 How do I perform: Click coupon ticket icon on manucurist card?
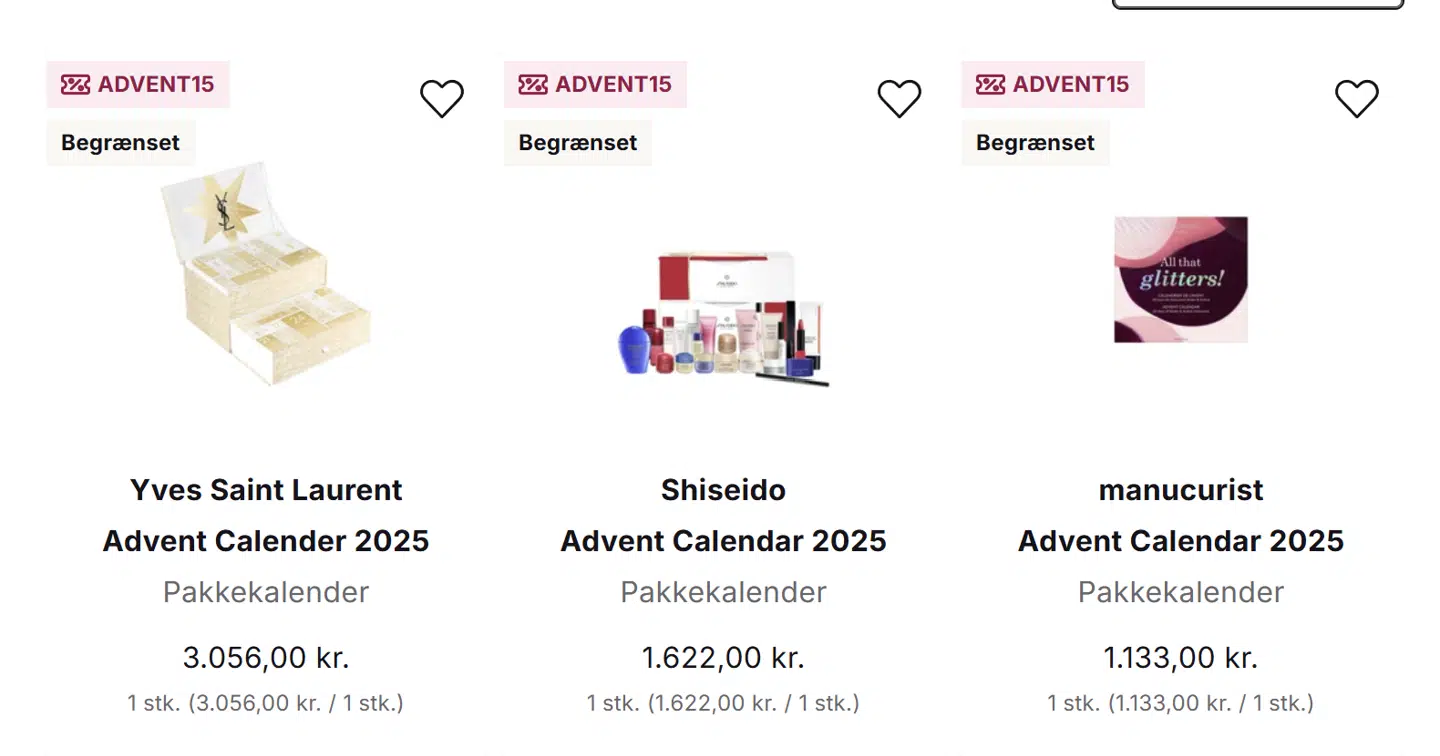click(990, 84)
